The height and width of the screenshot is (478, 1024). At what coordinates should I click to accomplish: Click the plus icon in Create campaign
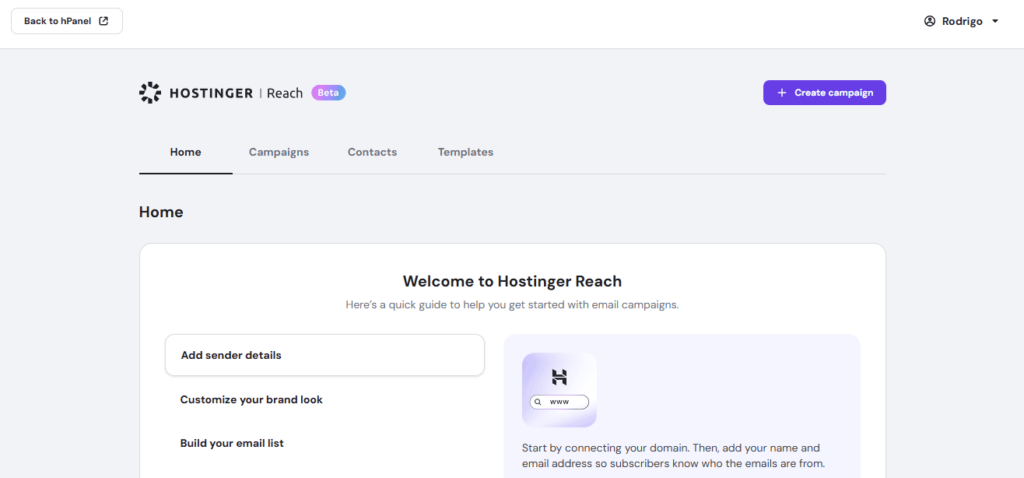pyautogui.click(x=782, y=93)
